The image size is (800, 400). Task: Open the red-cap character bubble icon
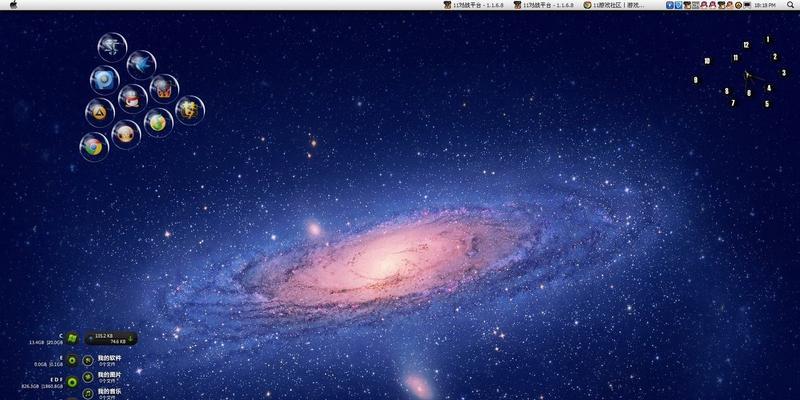tap(133, 98)
